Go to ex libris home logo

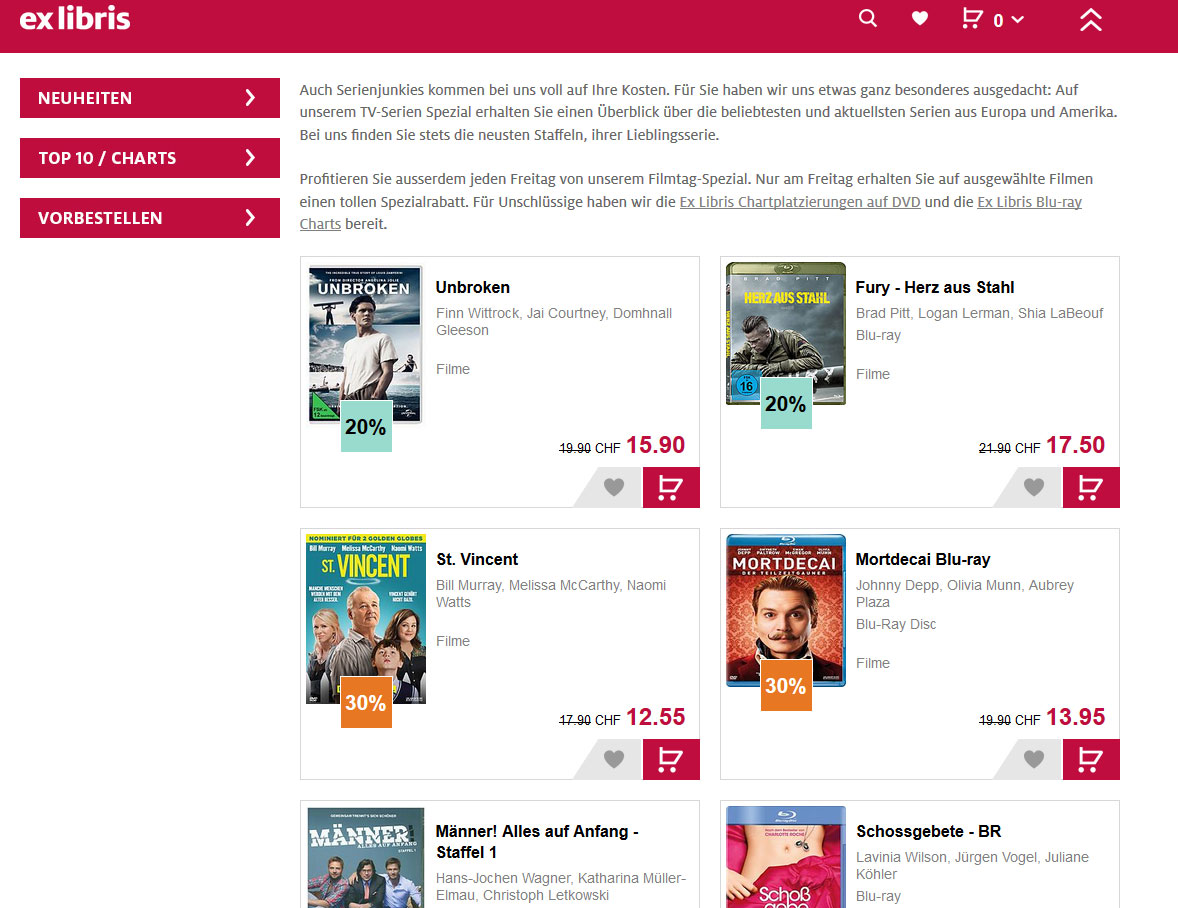click(74, 19)
